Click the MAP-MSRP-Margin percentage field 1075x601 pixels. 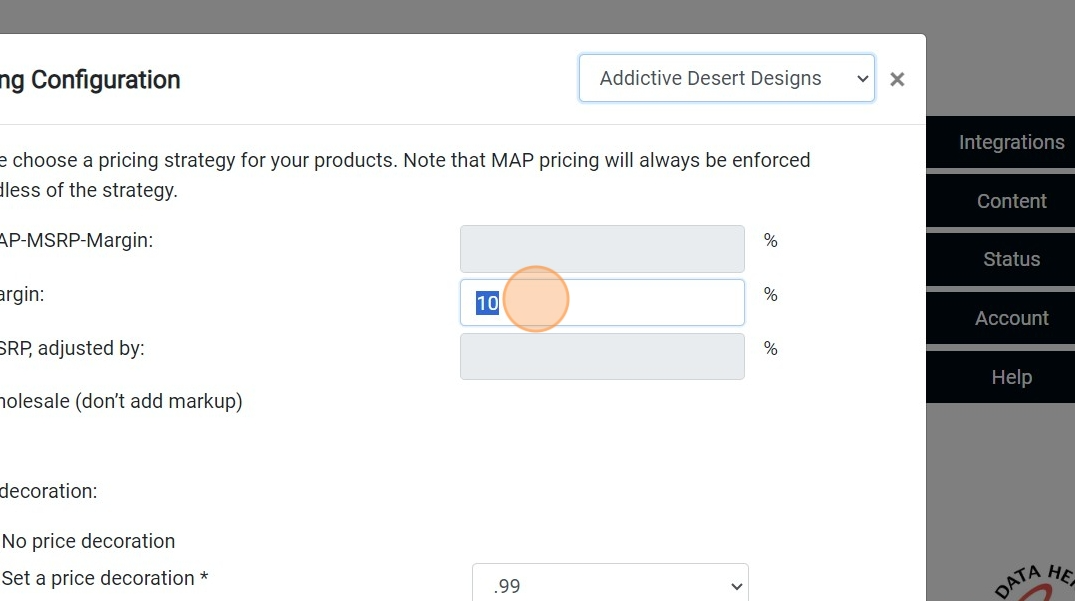(602, 249)
